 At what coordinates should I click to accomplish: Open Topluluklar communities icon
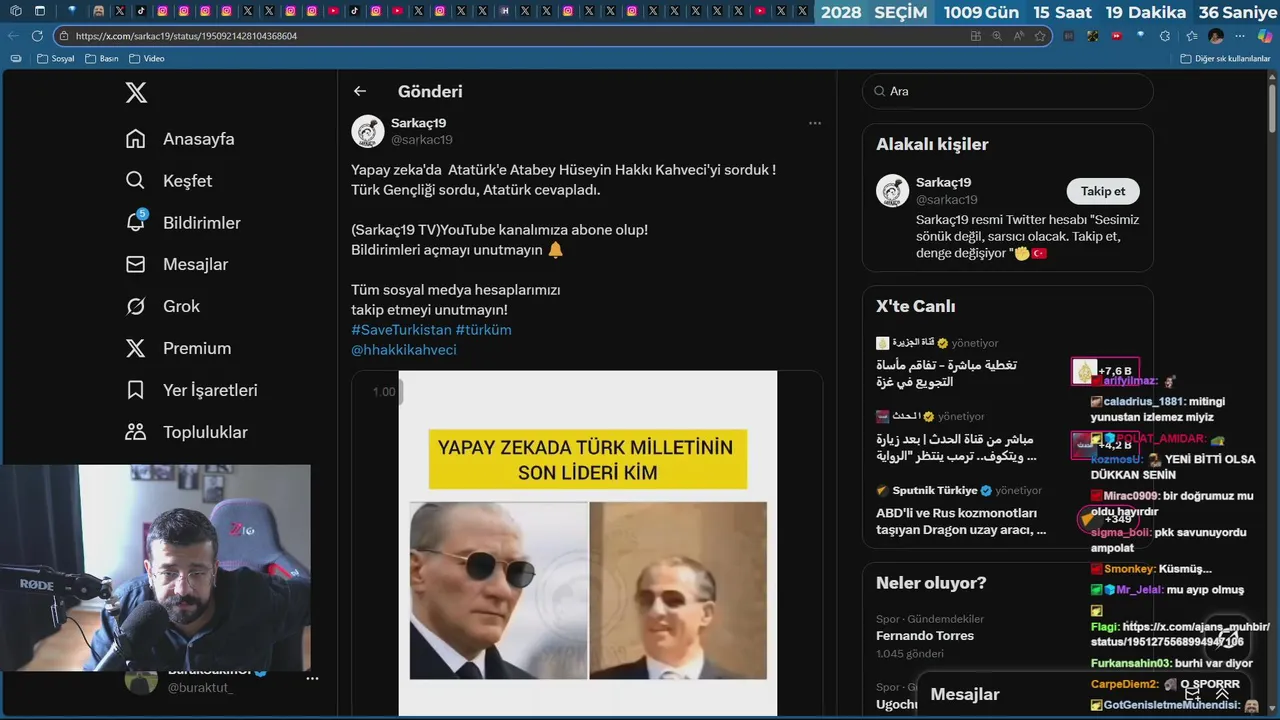click(136, 432)
